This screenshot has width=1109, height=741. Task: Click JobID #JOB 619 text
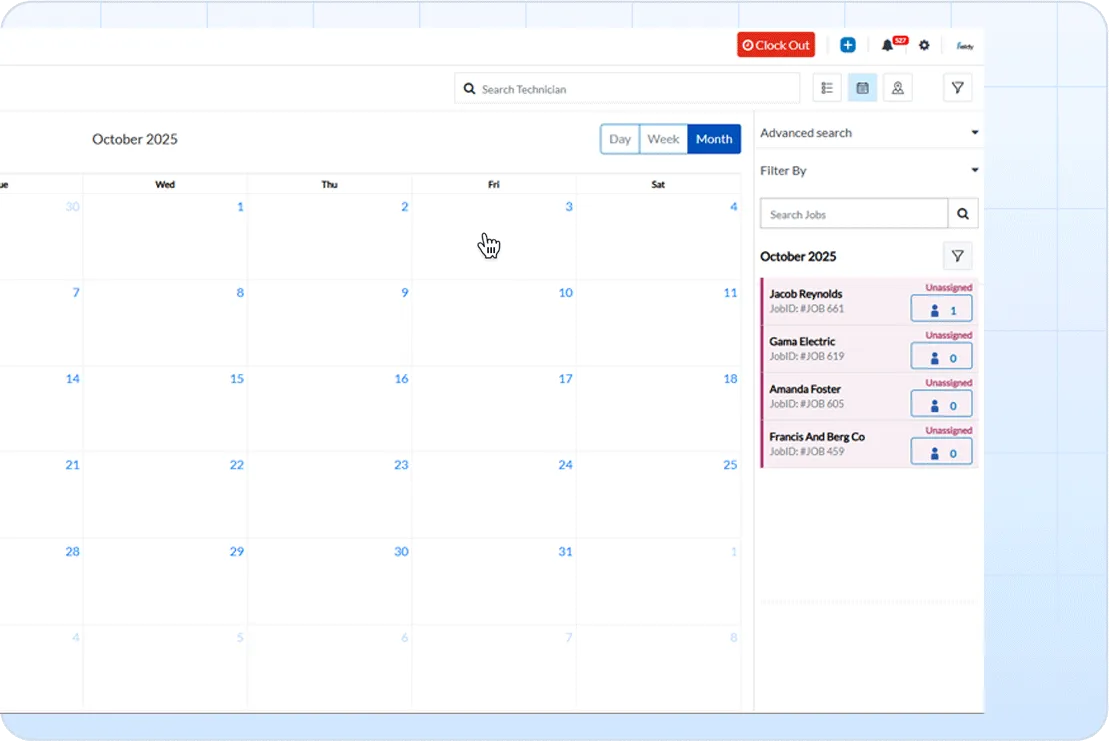pos(807,356)
